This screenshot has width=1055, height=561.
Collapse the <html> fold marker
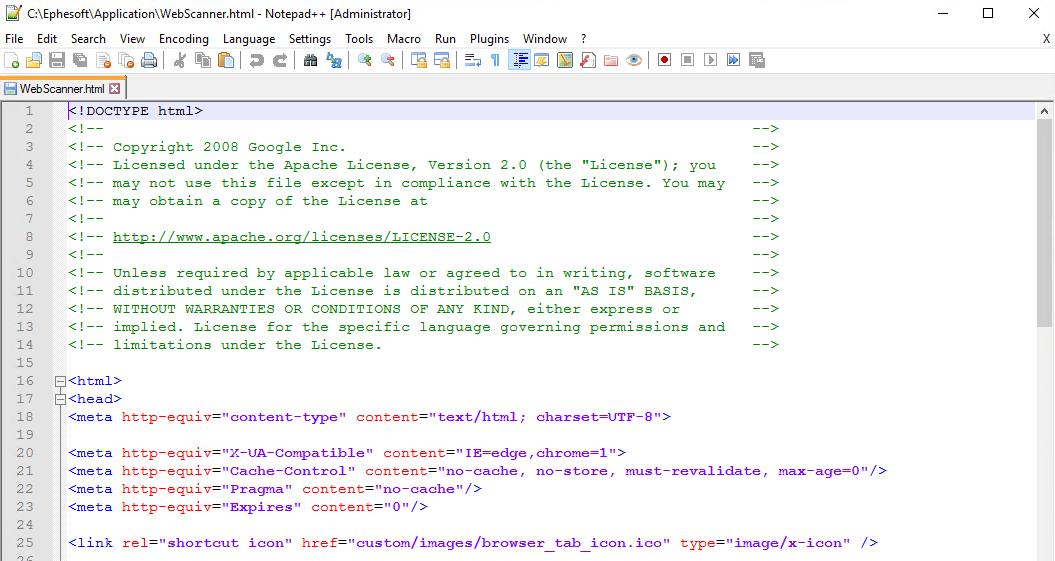[60, 381]
